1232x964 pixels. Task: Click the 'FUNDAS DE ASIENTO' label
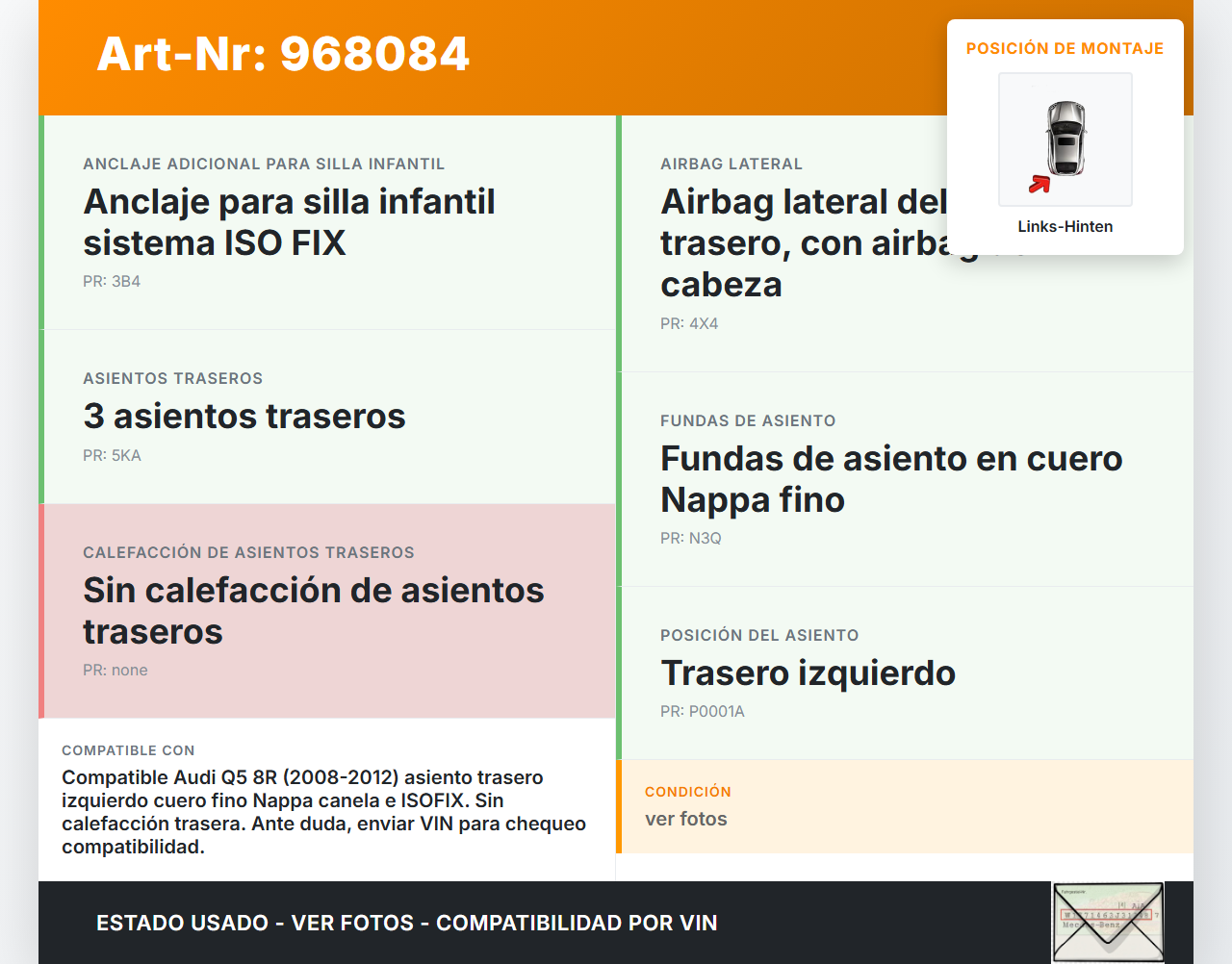tap(748, 420)
